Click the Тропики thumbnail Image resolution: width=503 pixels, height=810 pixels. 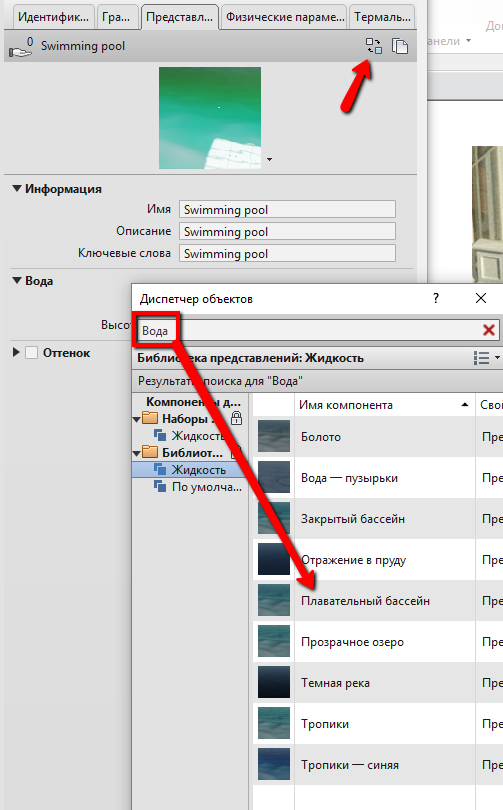click(x=274, y=723)
